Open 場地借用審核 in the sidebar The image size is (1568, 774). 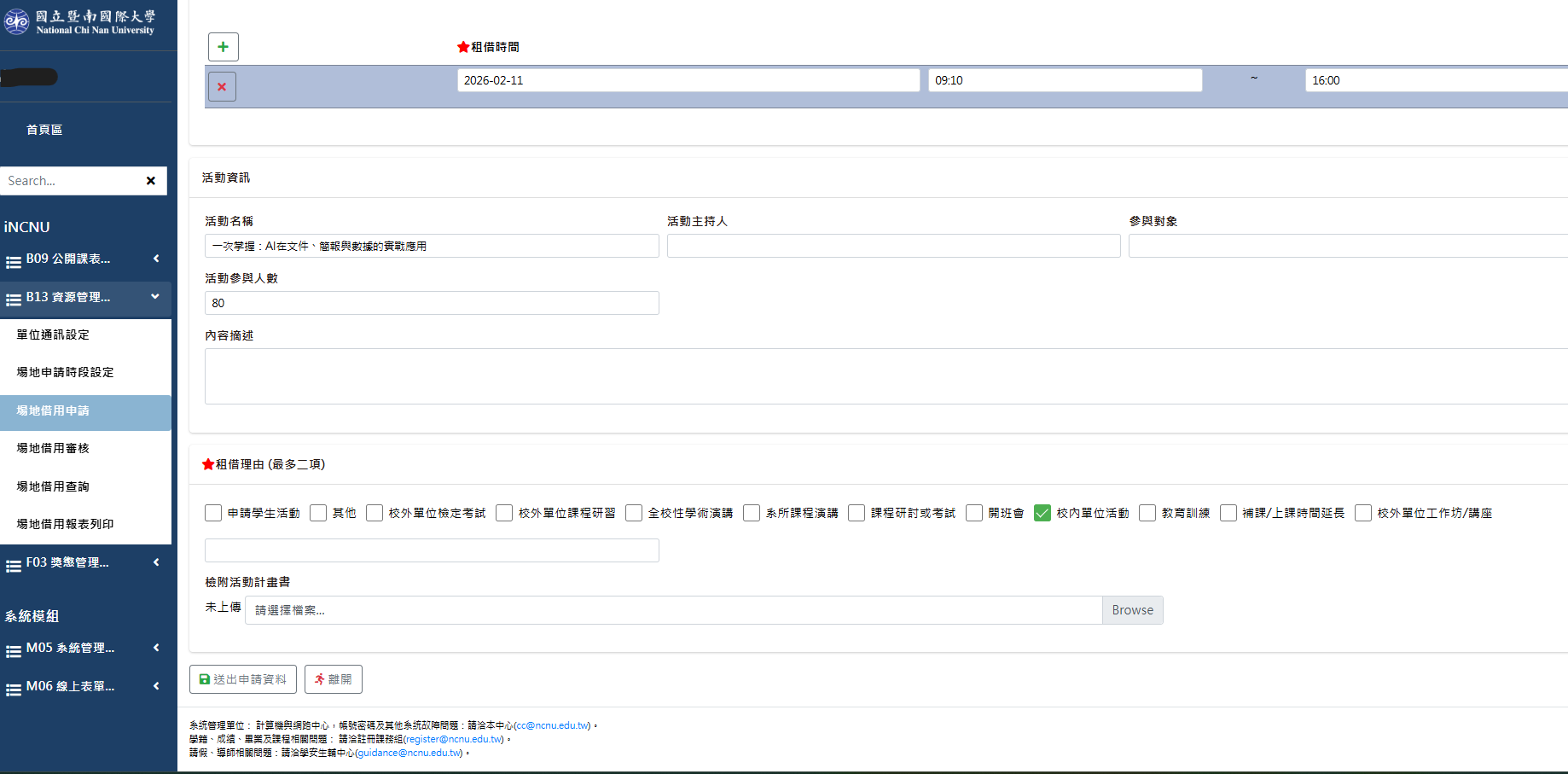point(53,448)
